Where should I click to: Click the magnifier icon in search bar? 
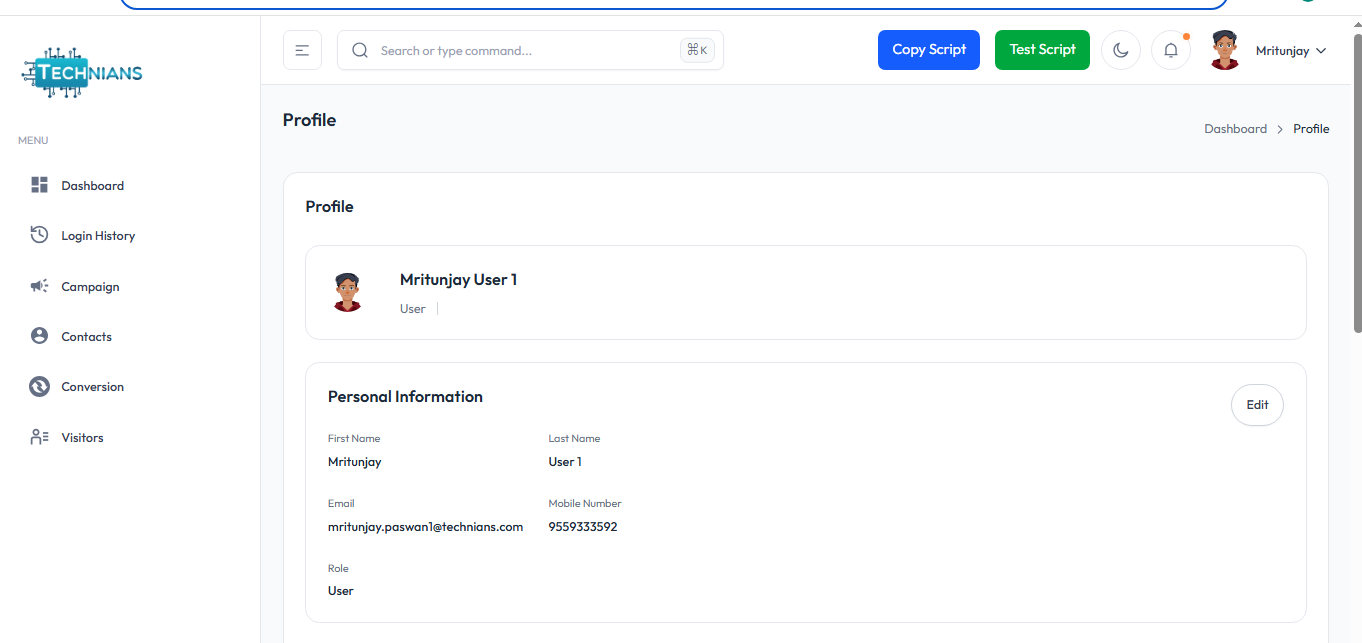coord(360,50)
